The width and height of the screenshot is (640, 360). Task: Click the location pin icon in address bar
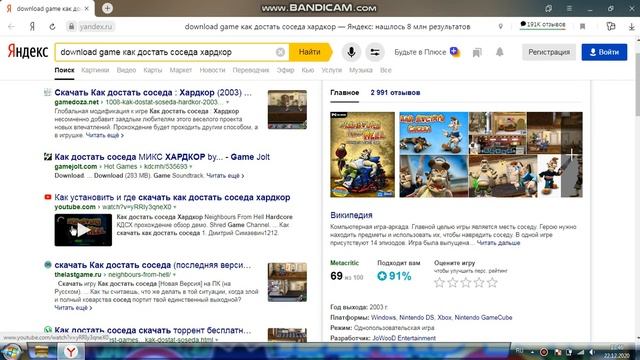(500, 27)
